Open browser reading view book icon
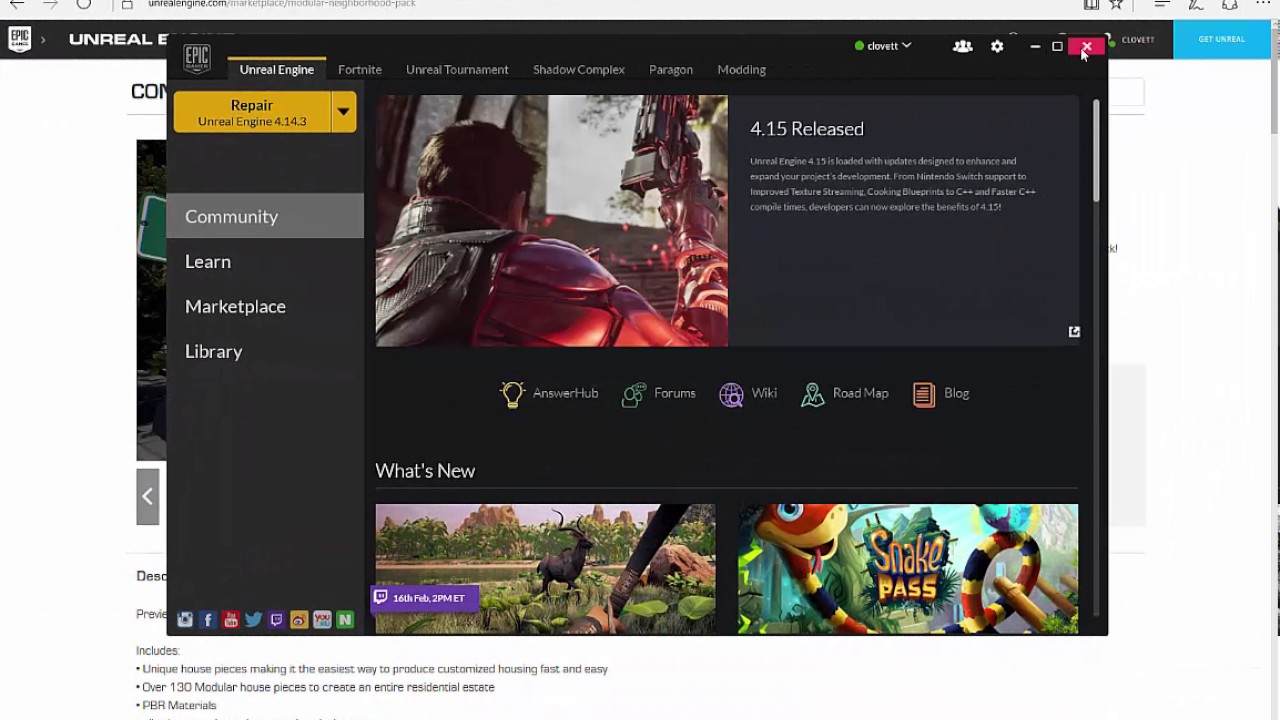This screenshot has width=1280, height=720. 1091,4
